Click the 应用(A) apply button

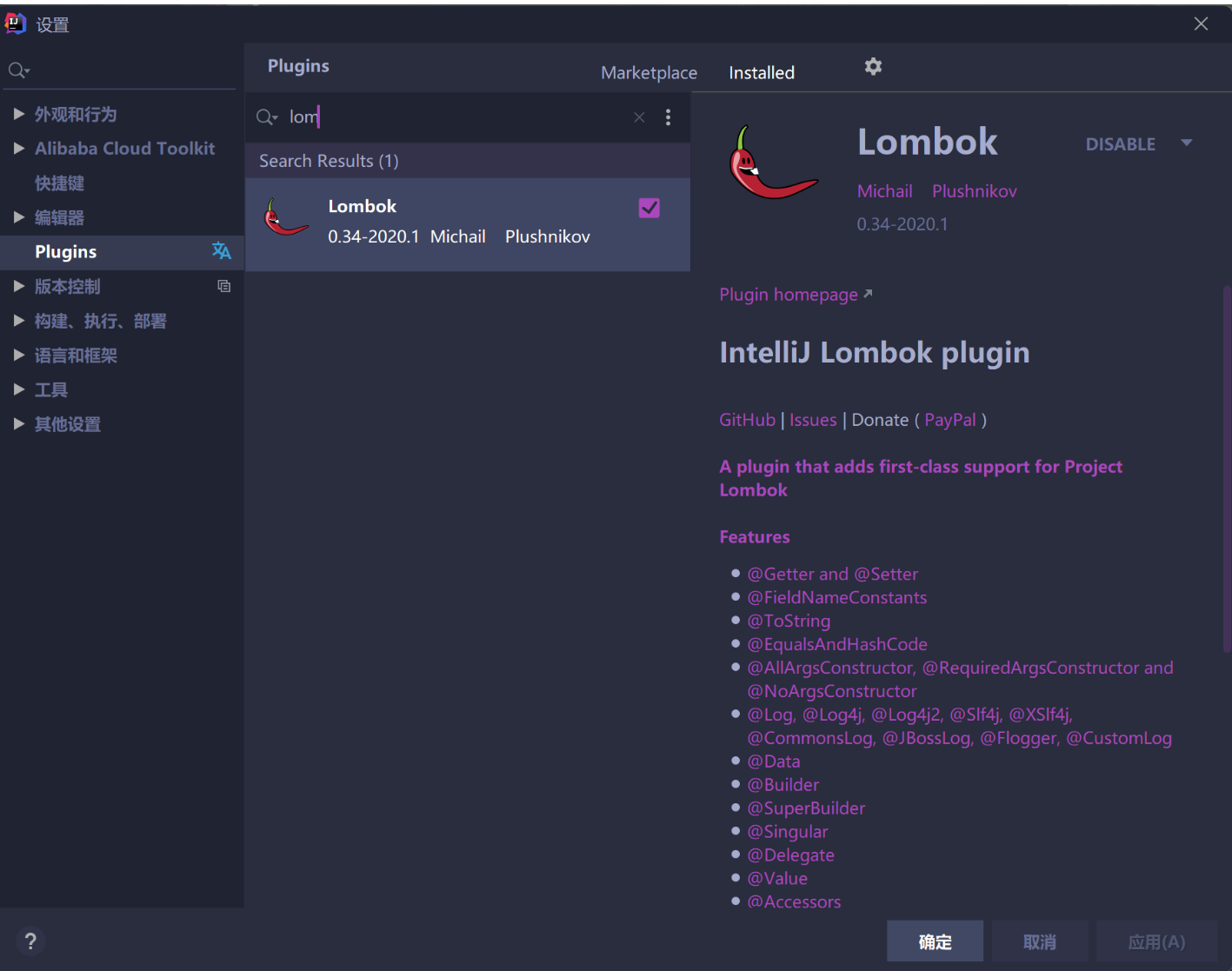(1156, 941)
